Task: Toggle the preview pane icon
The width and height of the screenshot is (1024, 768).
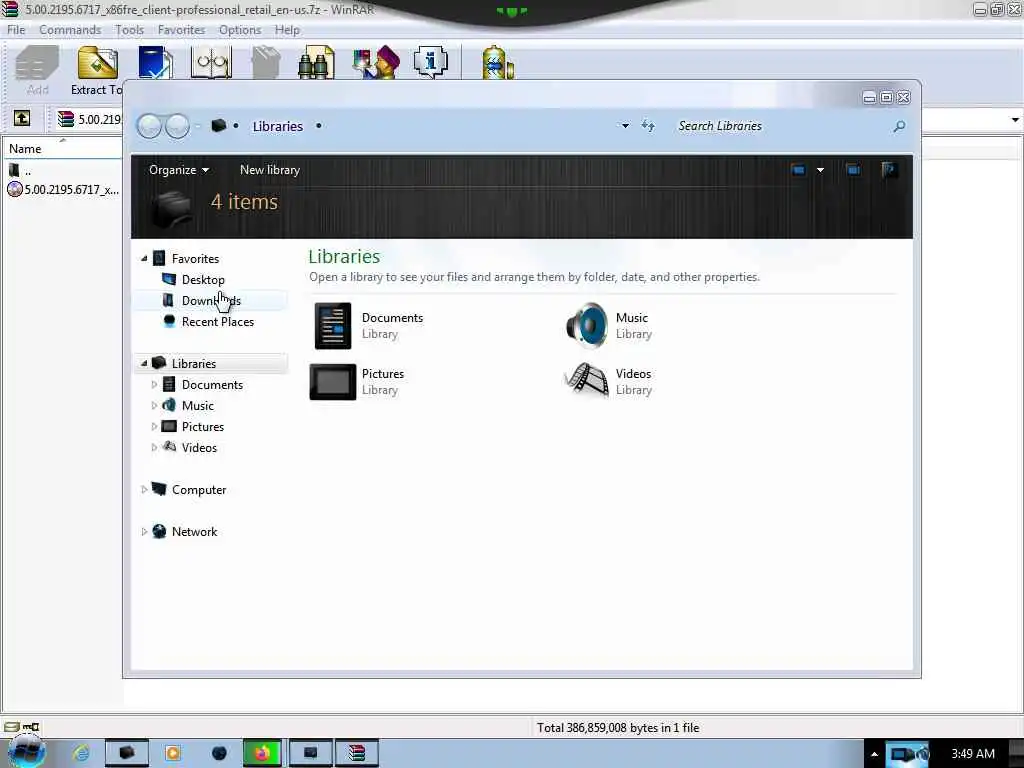Action: pos(853,170)
